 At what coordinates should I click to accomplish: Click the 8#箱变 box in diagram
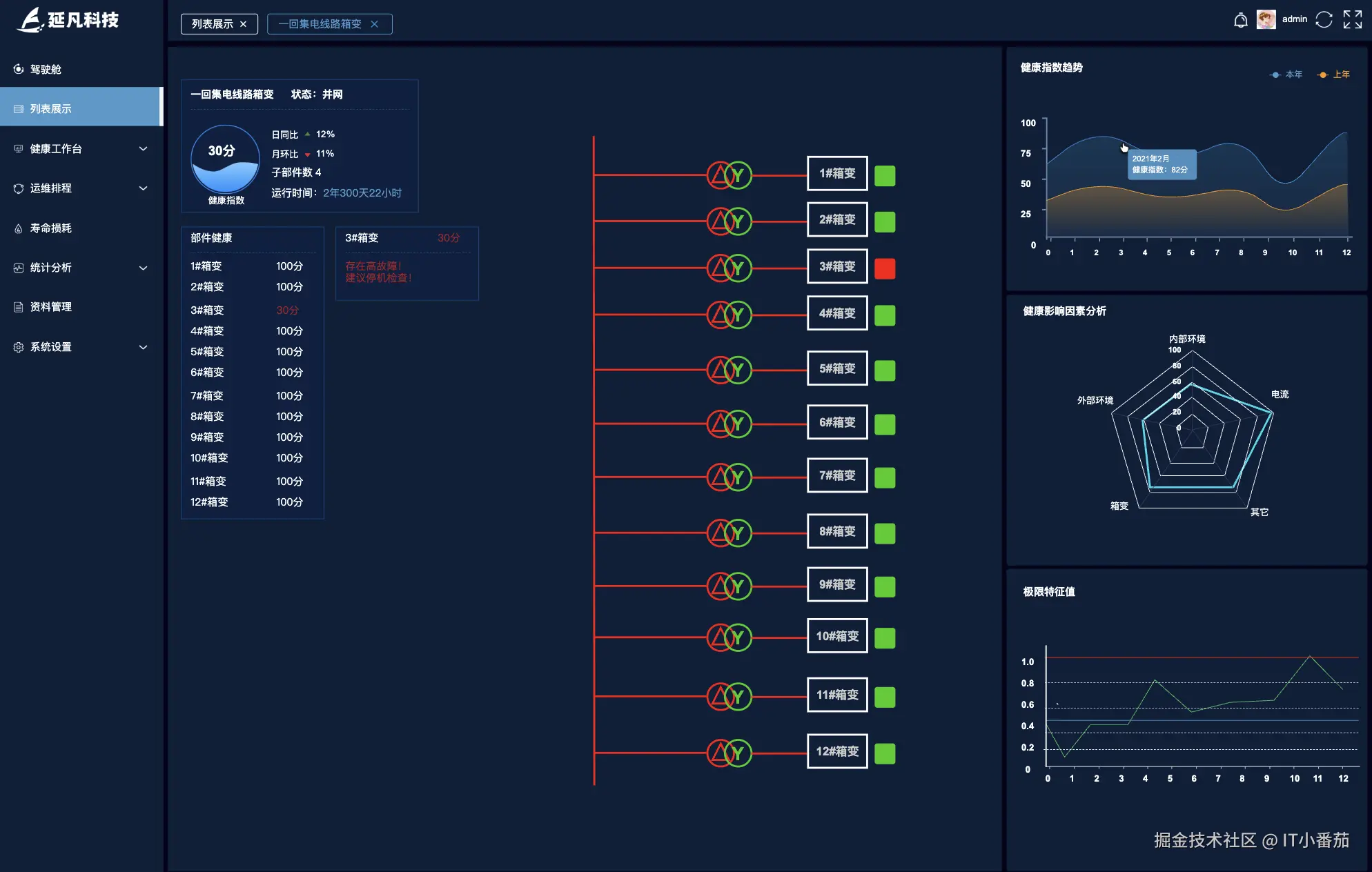point(837,531)
